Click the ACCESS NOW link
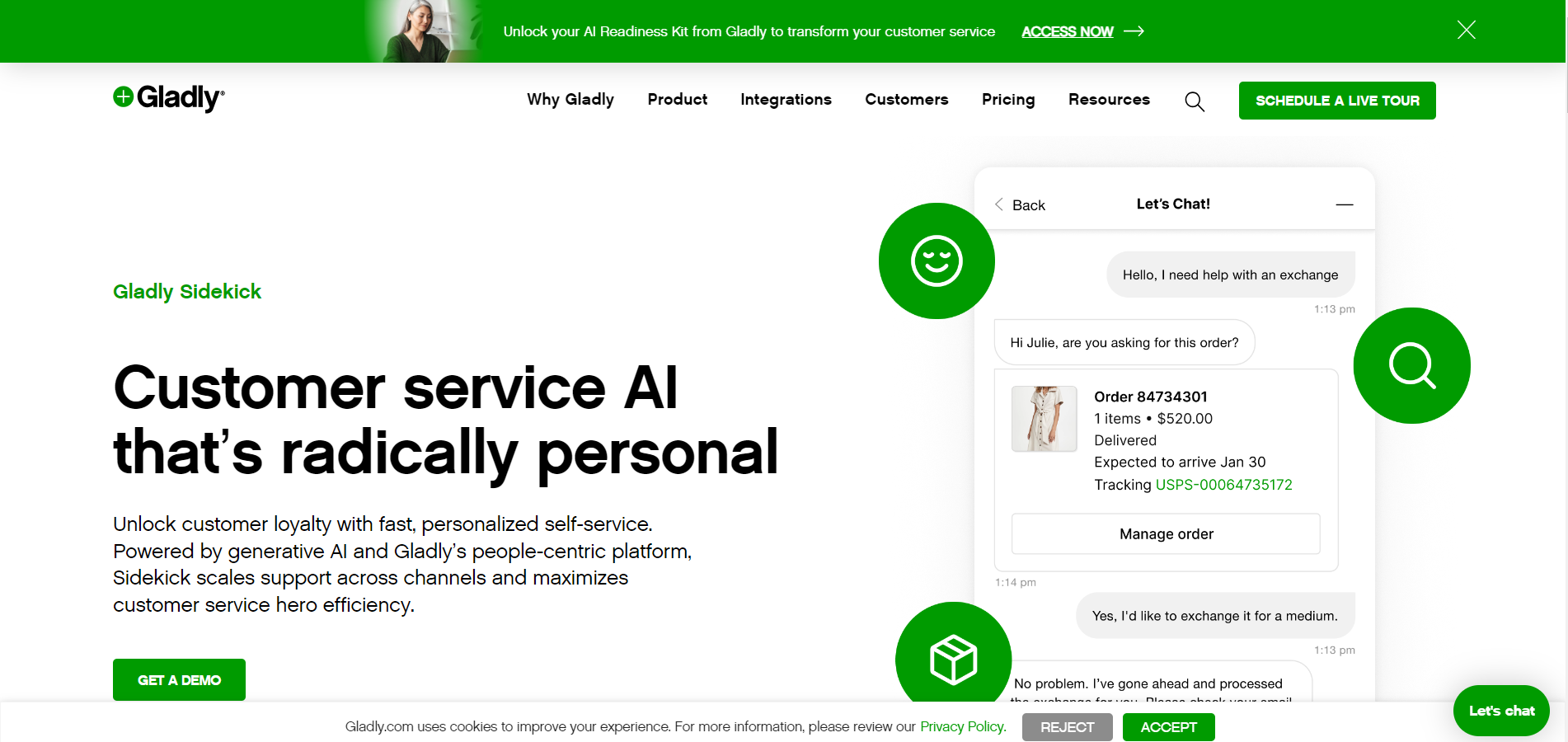1568x742 pixels. (1068, 31)
